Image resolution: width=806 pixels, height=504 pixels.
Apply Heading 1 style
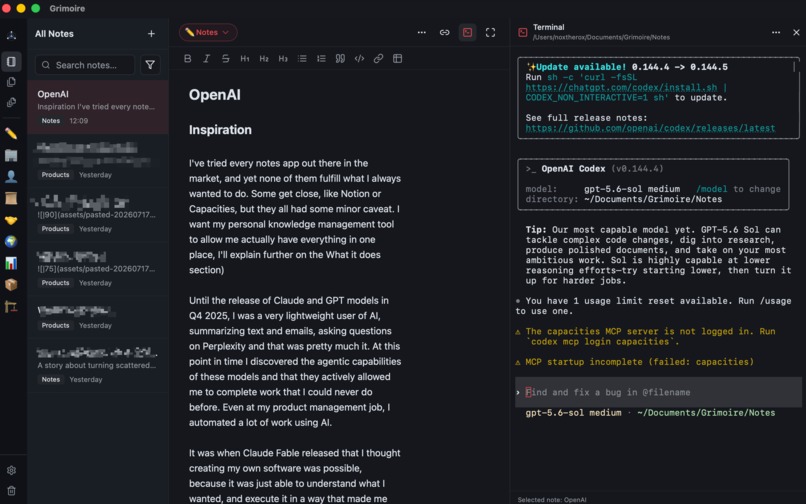pyautogui.click(x=245, y=59)
